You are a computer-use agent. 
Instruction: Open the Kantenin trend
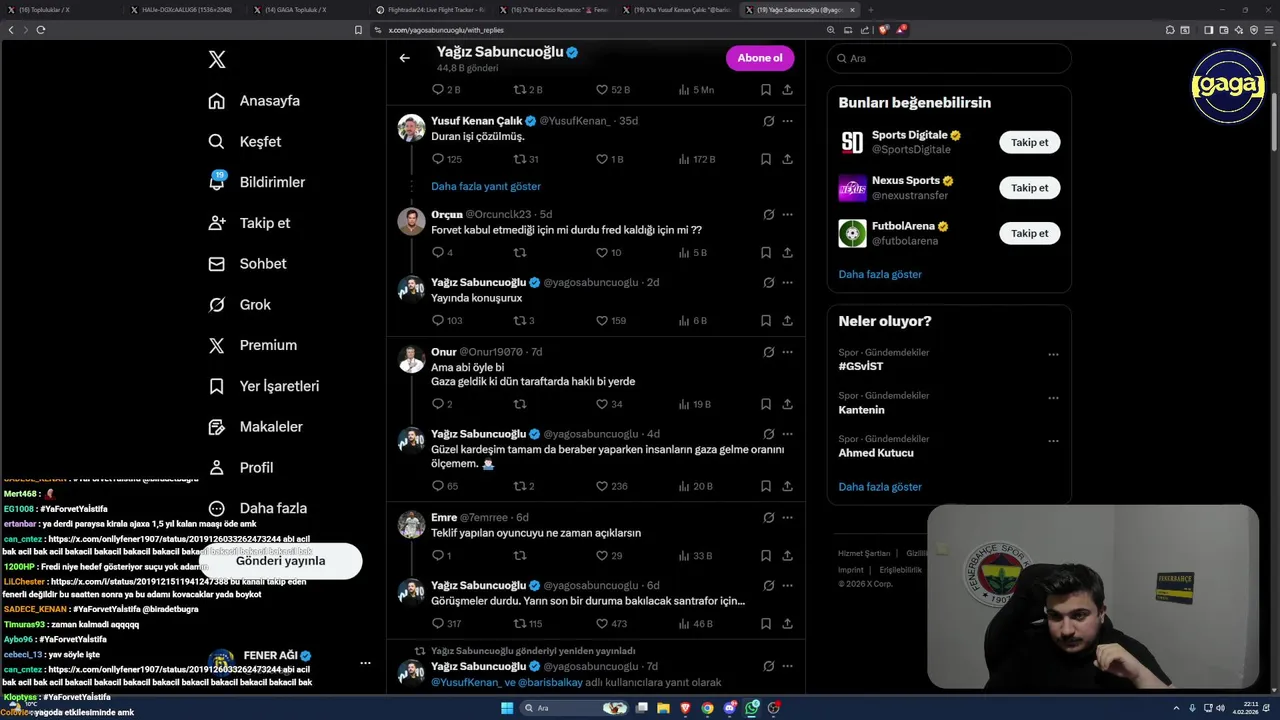pyautogui.click(x=861, y=410)
